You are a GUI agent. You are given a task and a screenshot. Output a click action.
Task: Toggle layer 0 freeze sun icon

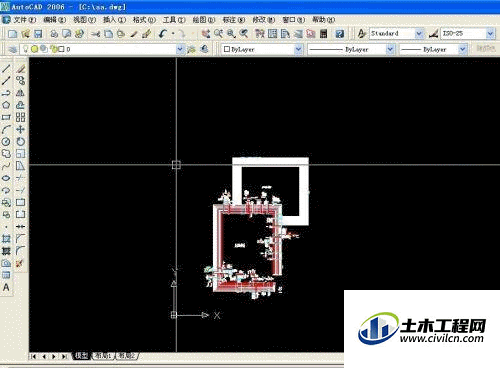coord(34,49)
